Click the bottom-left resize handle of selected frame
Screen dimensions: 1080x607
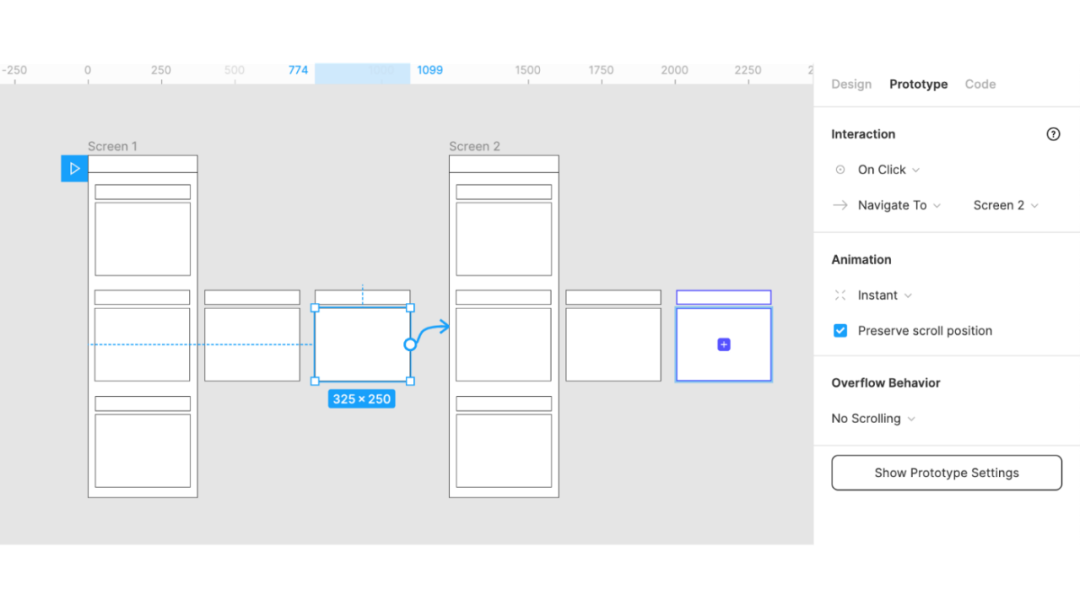(x=315, y=381)
